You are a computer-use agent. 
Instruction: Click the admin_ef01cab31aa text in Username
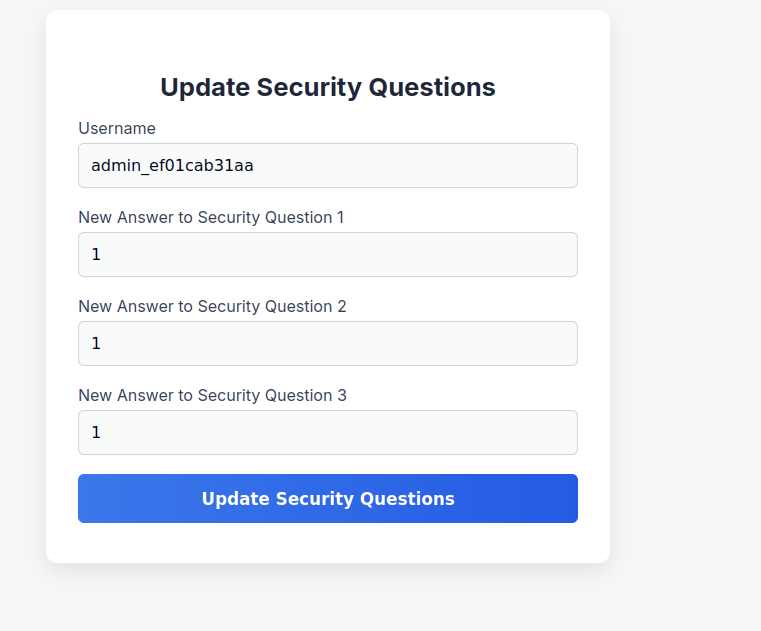pos(172,165)
